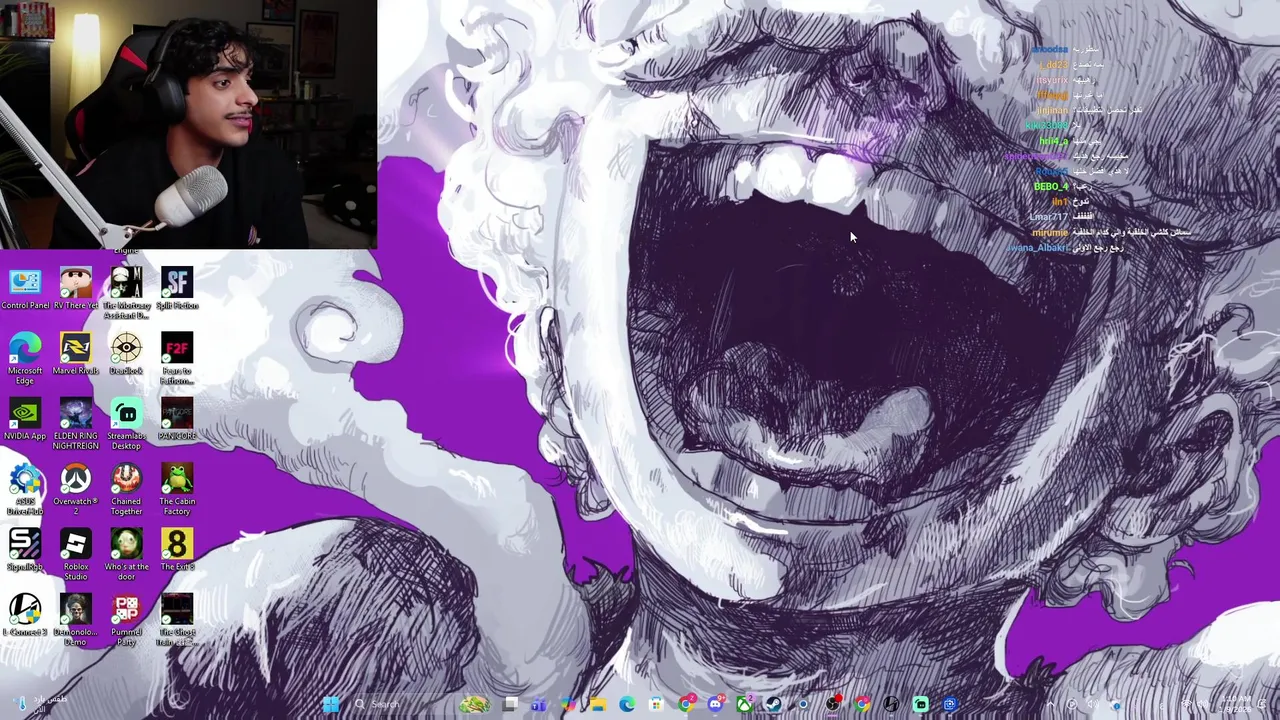Open ASUS DriverHub desktop icon
This screenshot has width=1280, height=720.
point(25,490)
